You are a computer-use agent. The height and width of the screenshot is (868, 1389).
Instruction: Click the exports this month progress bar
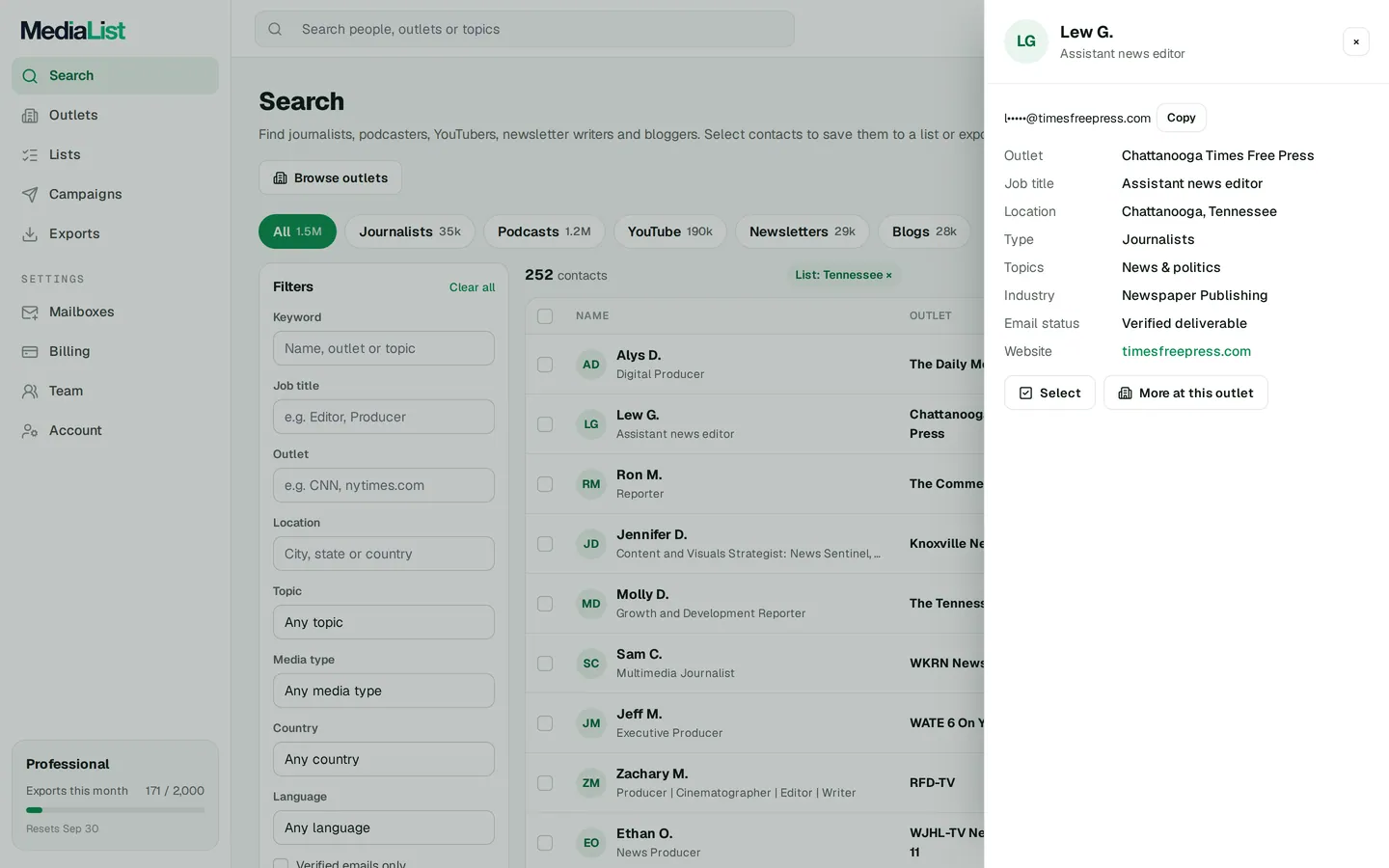click(x=115, y=810)
